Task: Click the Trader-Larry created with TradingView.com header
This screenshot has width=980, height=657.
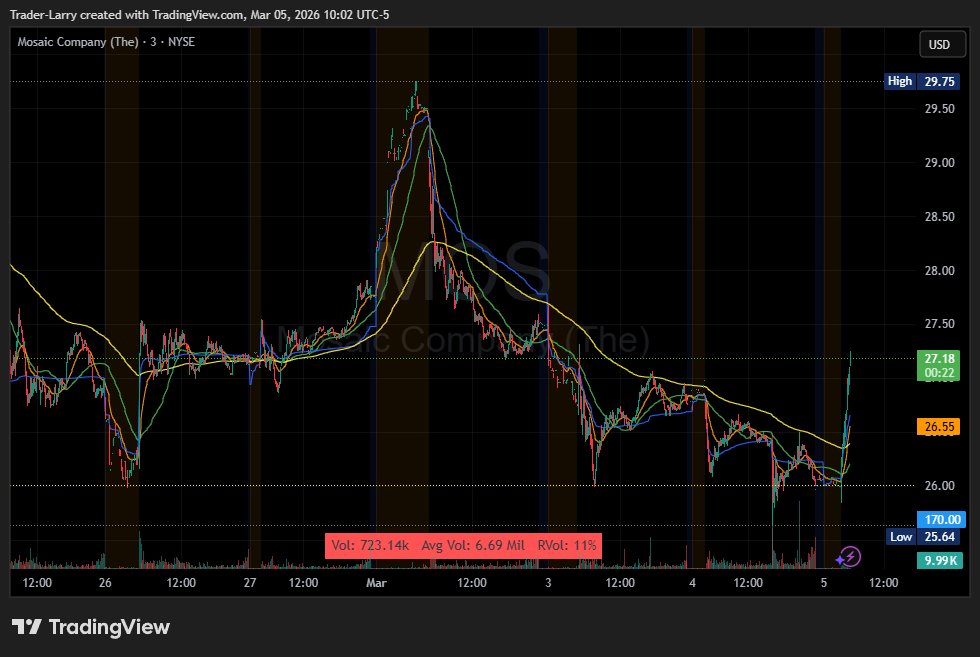Action: 199,14
